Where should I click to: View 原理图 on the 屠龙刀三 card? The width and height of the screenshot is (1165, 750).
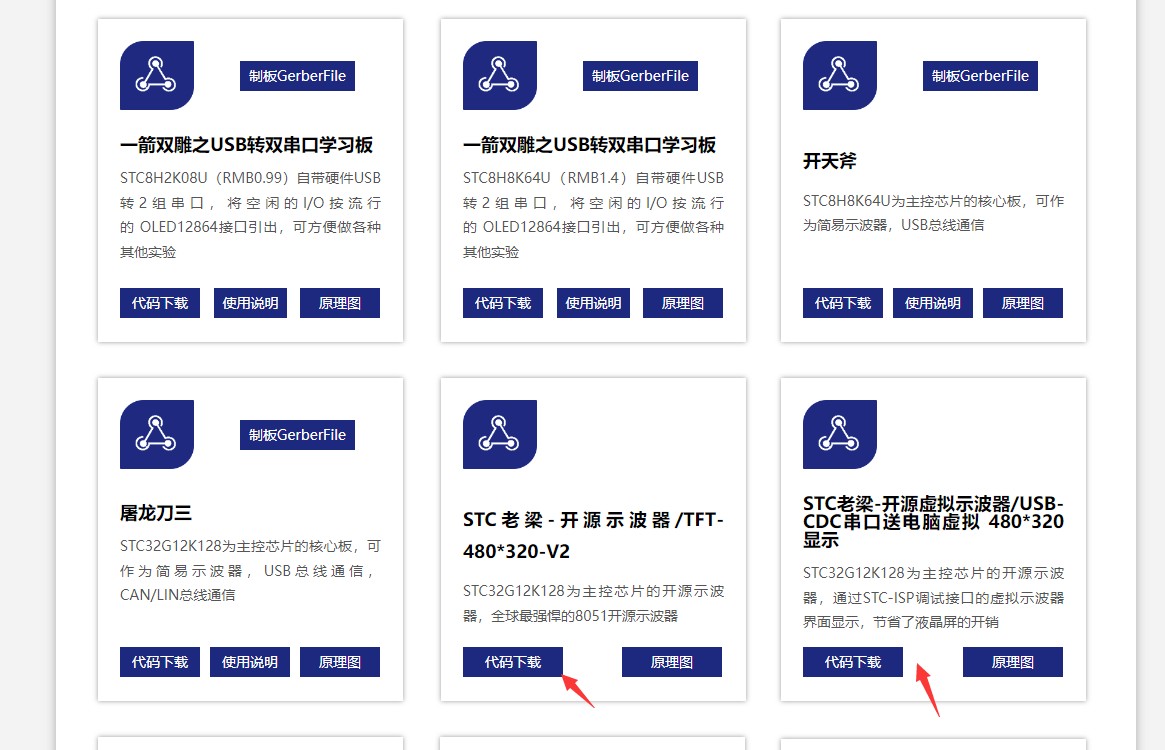click(340, 662)
